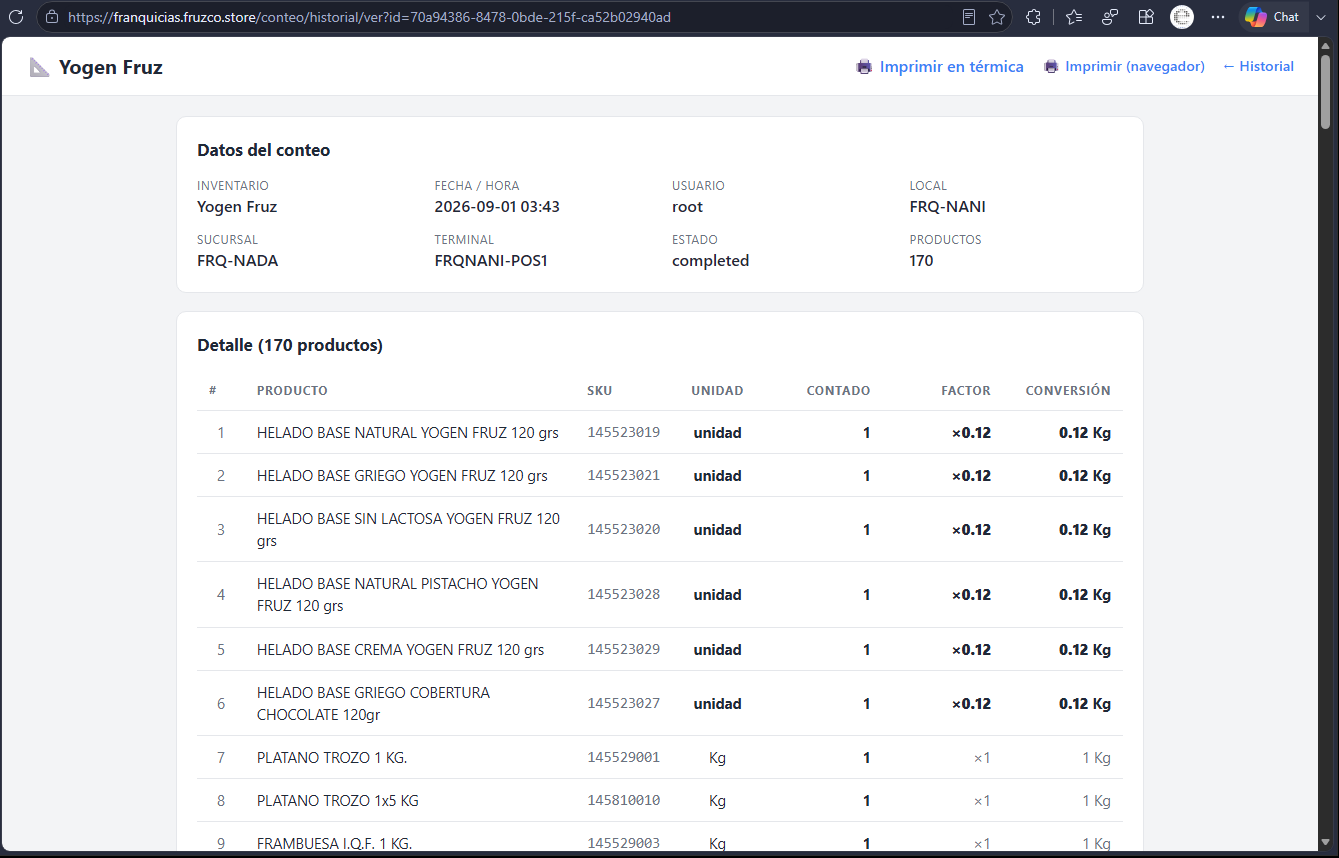Click the UNIDAD column header

coord(717,391)
